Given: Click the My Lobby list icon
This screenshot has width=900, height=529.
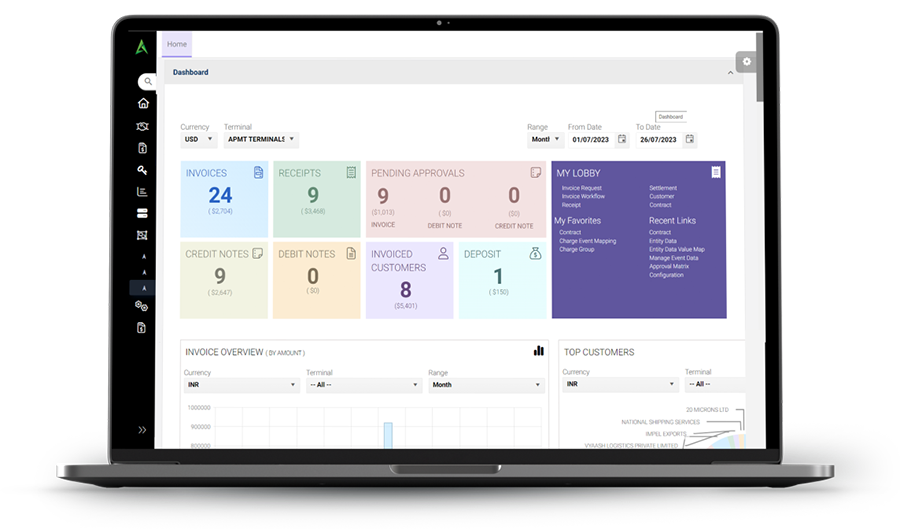Looking at the screenshot, I should click(715, 173).
